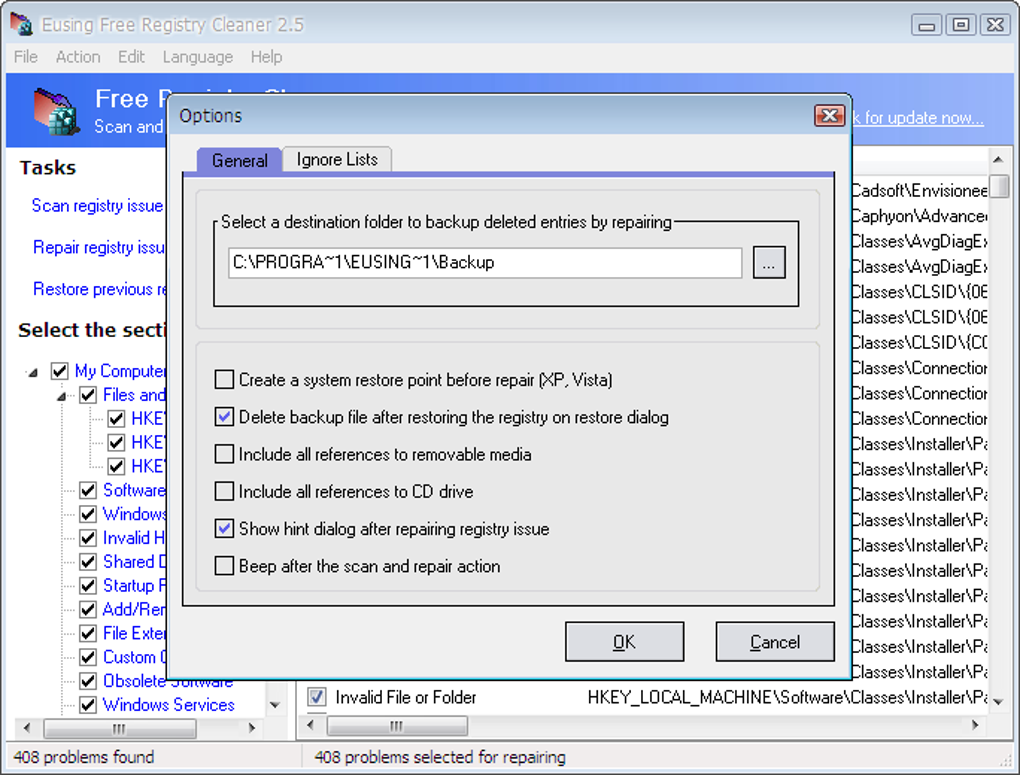Close the Options dialog with the X button
Image resolution: width=1020 pixels, height=775 pixels.
(829, 116)
